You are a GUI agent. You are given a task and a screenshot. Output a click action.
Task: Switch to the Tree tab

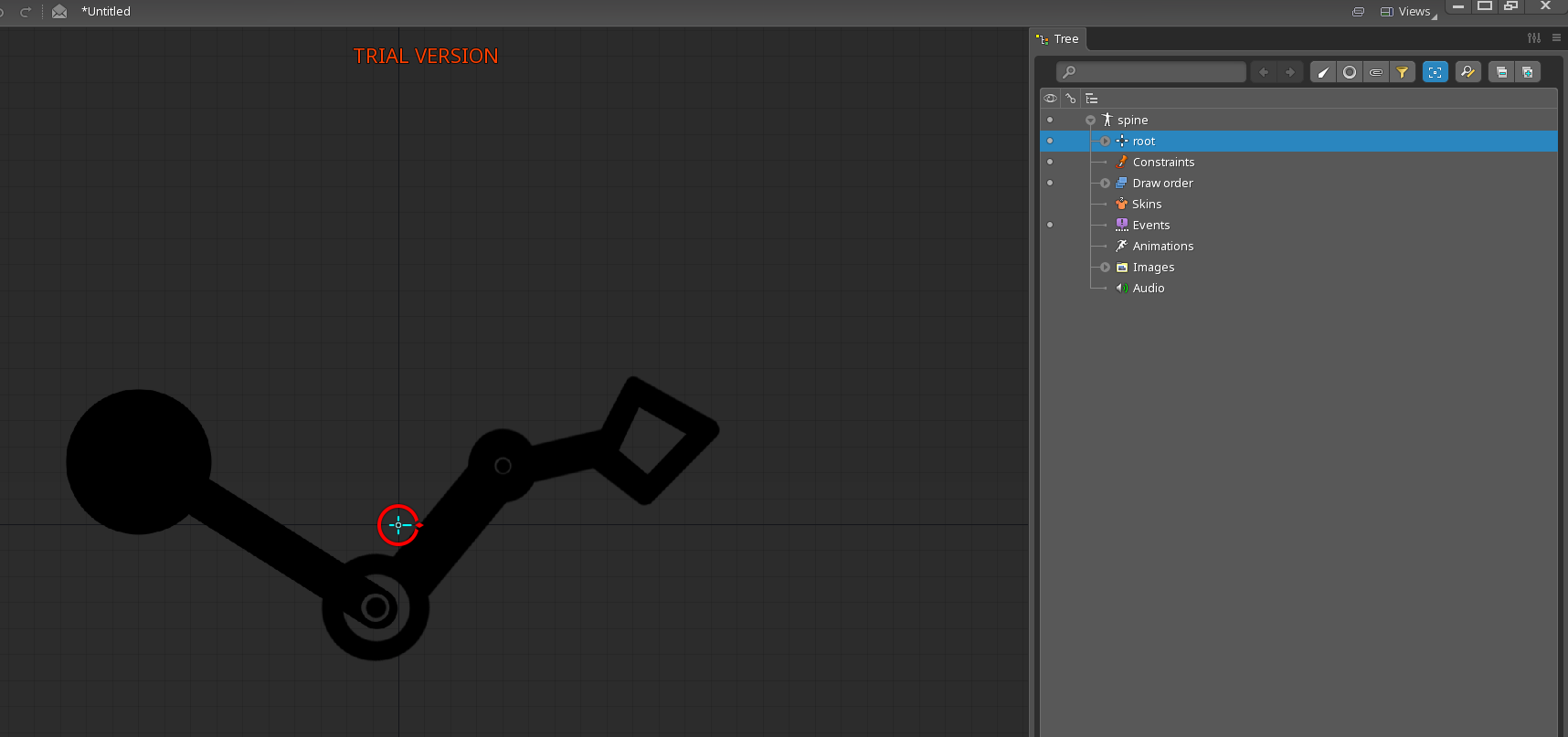pos(1059,38)
